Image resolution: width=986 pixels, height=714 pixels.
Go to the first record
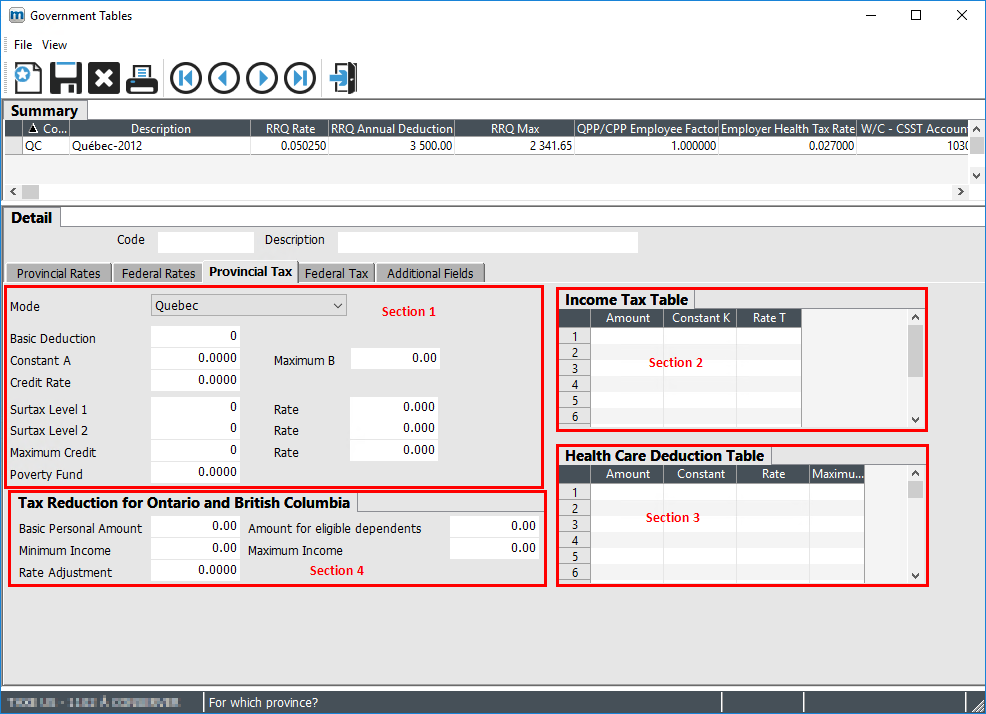[x=185, y=77]
